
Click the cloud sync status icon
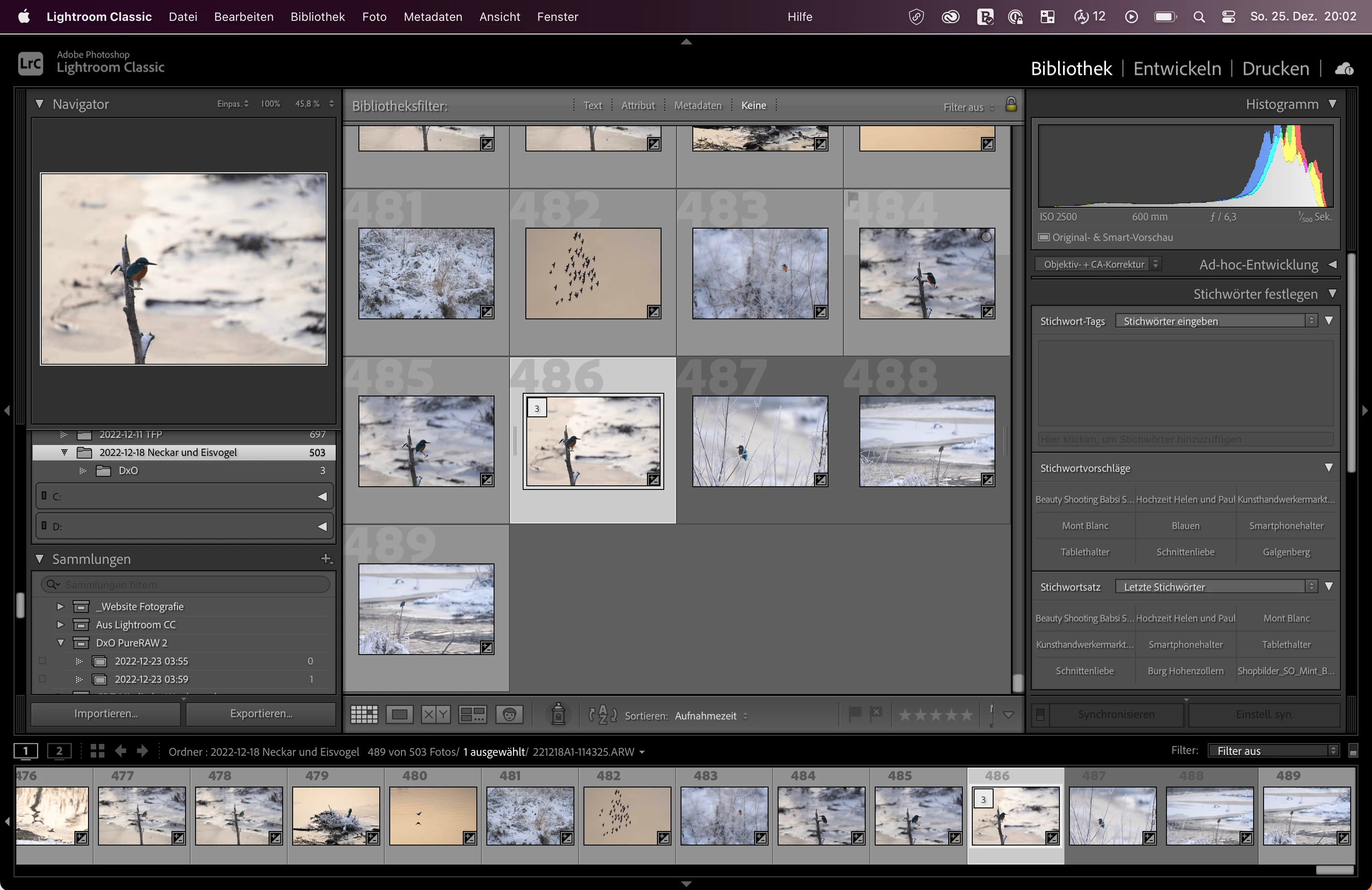tap(1344, 68)
